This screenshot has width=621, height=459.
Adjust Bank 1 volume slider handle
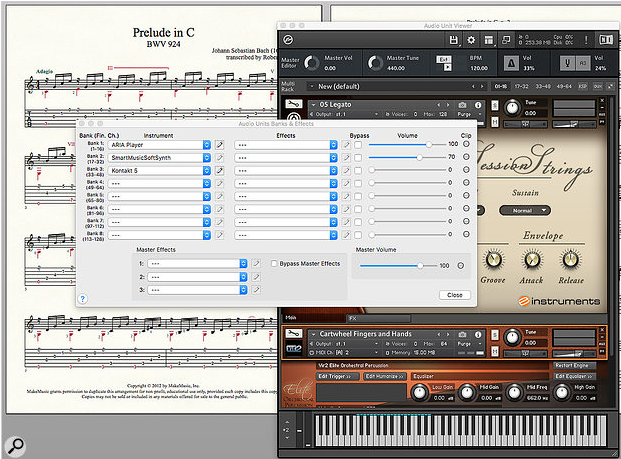point(429,145)
